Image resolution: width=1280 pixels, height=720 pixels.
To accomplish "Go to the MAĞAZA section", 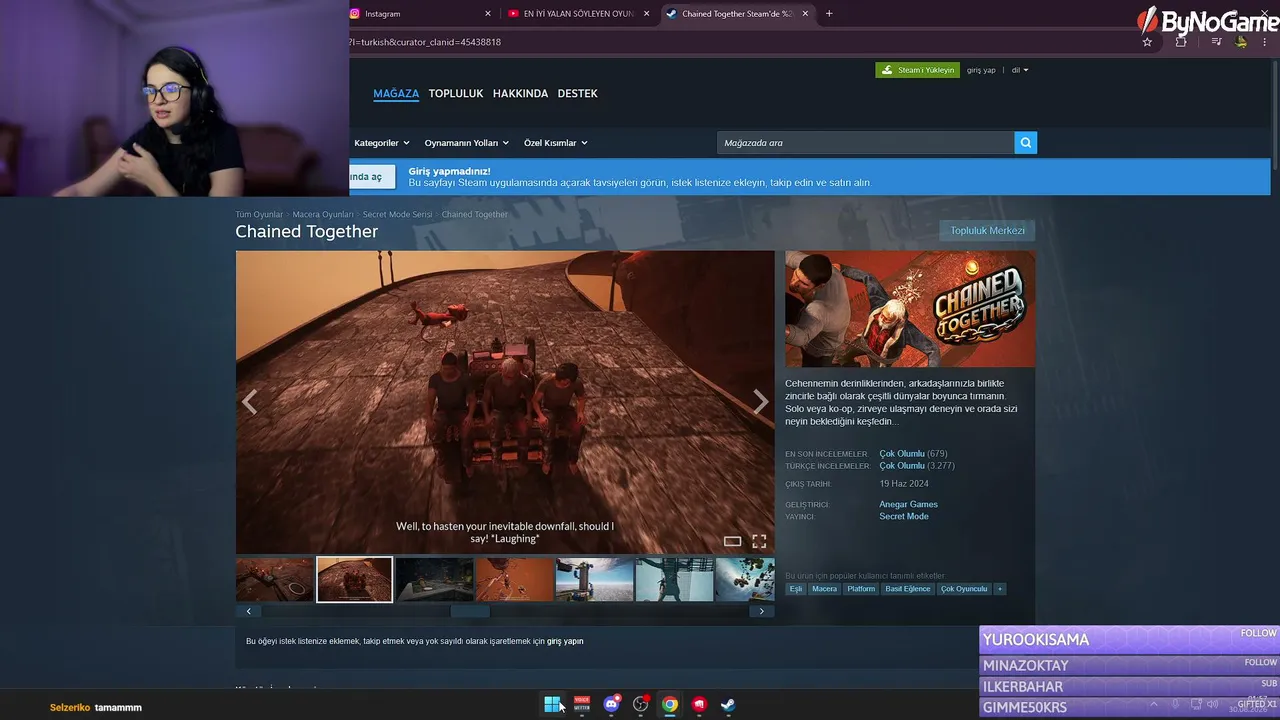I will (396, 93).
